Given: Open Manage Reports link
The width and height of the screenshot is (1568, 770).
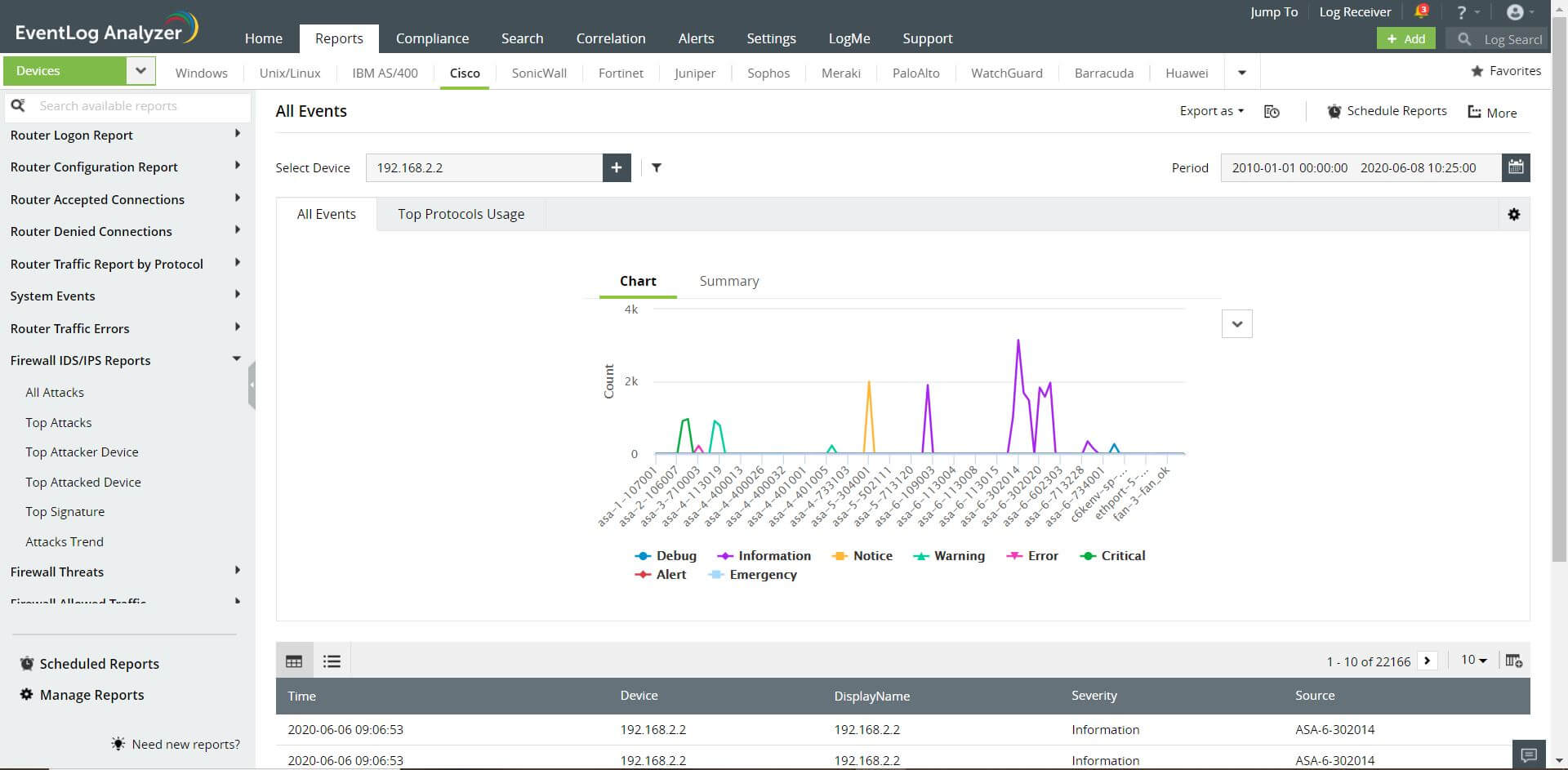Looking at the screenshot, I should tap(91, 695).
